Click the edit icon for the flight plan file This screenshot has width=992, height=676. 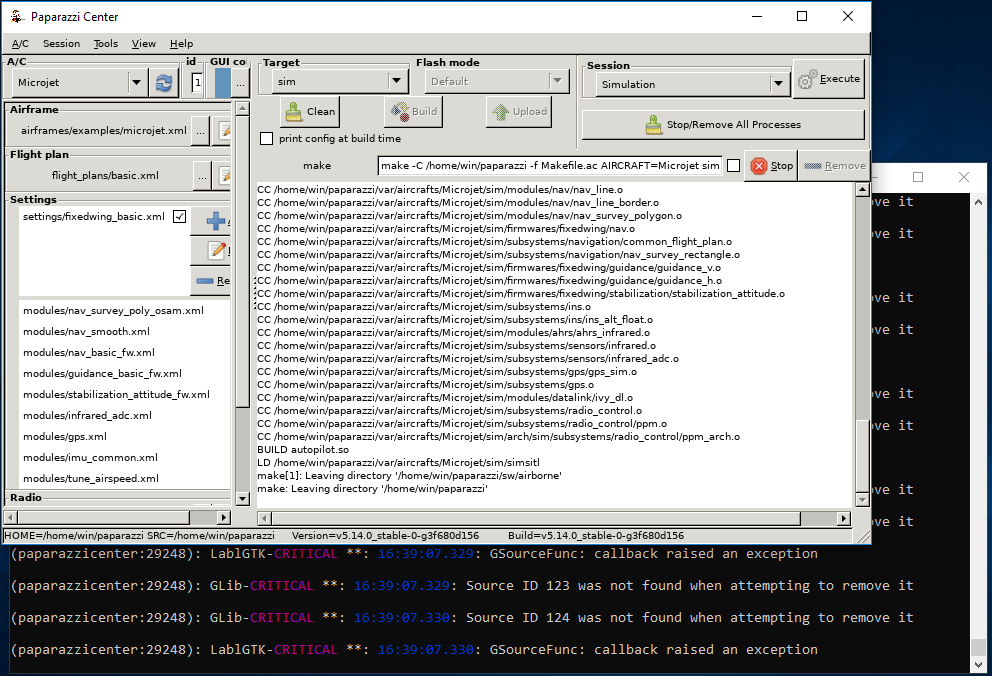223,176
